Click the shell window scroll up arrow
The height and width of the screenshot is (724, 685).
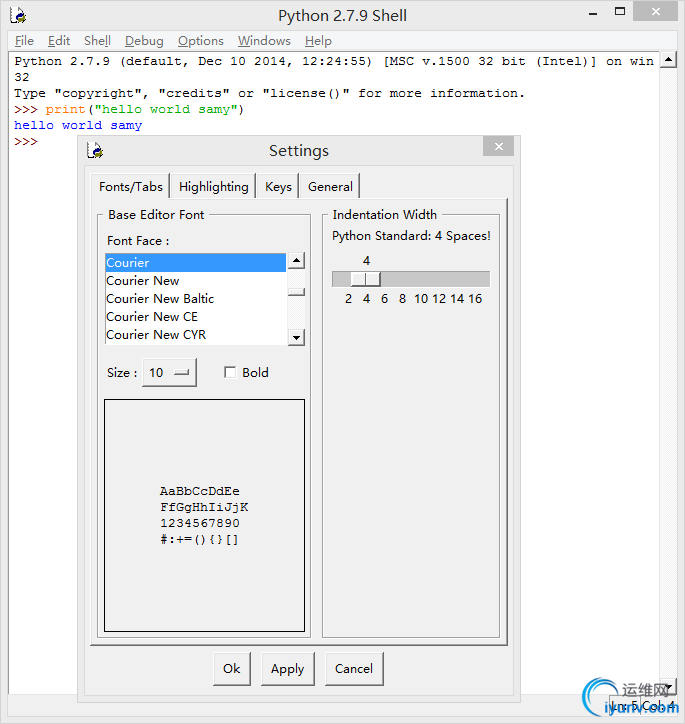click(x=668, y=60)
